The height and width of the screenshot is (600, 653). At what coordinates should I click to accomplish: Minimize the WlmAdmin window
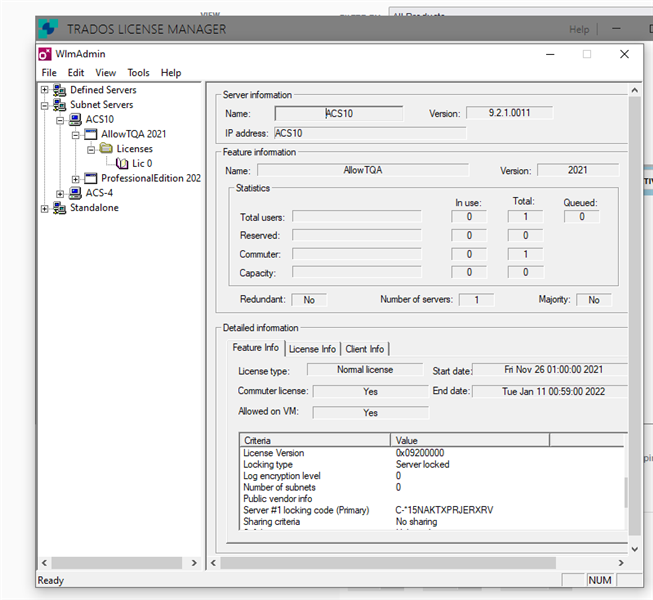[550, 54]
